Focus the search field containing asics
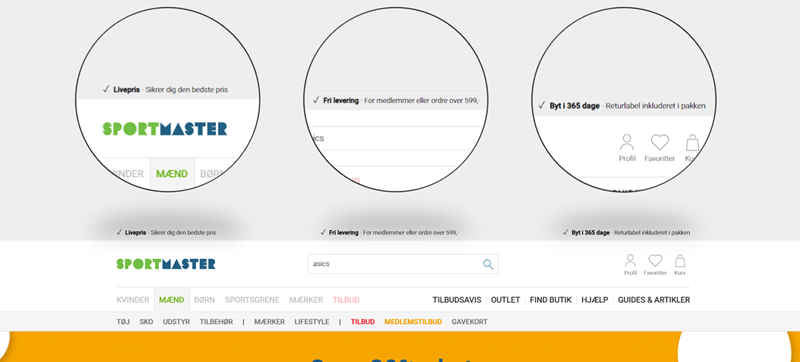Screen dimensions: 800x362 403,264
